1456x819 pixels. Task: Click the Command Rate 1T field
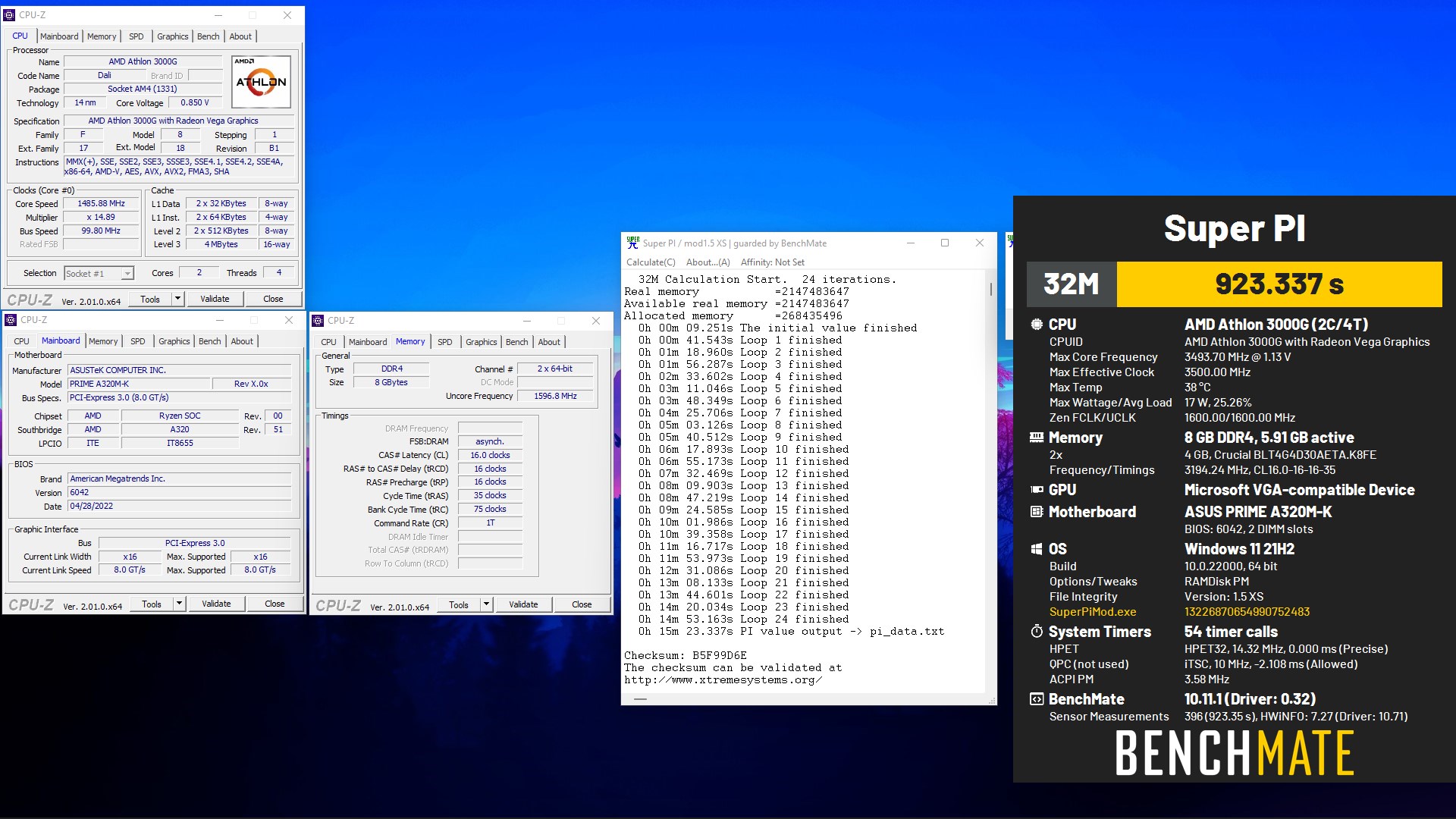490,522
